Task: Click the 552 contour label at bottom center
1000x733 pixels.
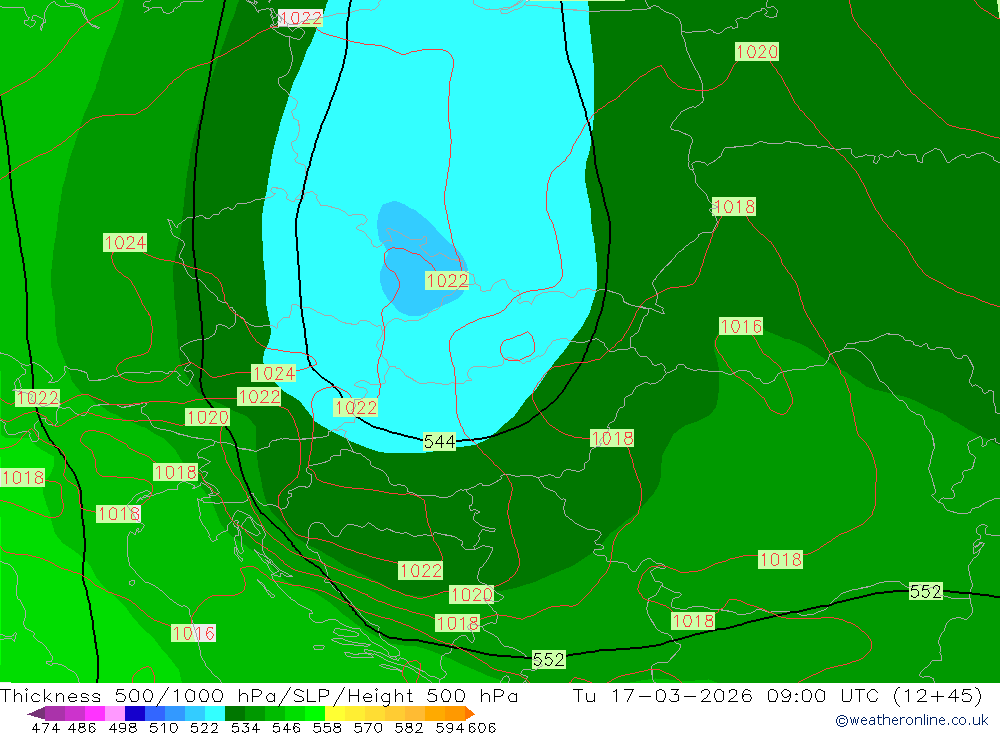Action: click(548, 659)
